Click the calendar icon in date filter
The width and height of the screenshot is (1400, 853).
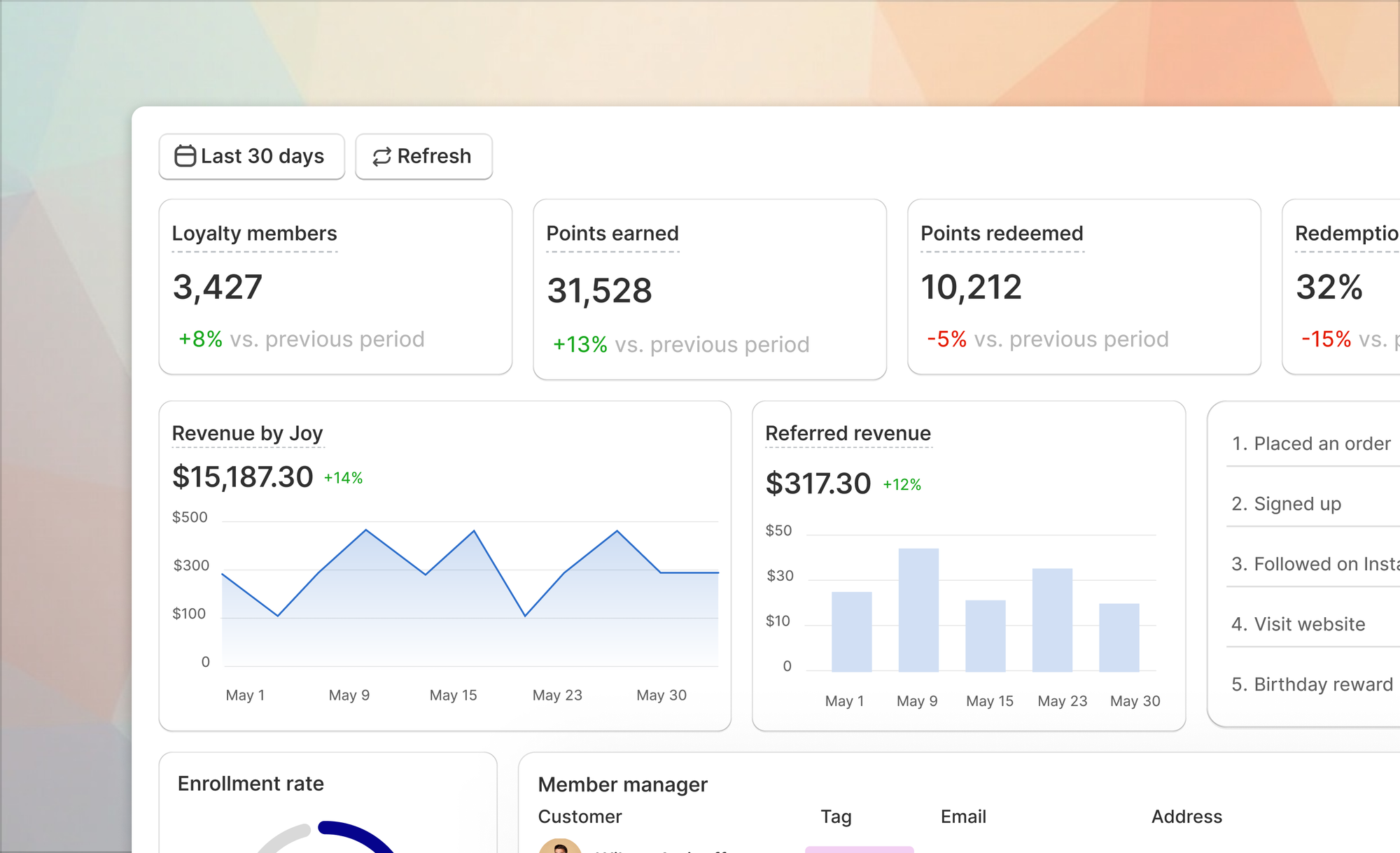(185, 156)
